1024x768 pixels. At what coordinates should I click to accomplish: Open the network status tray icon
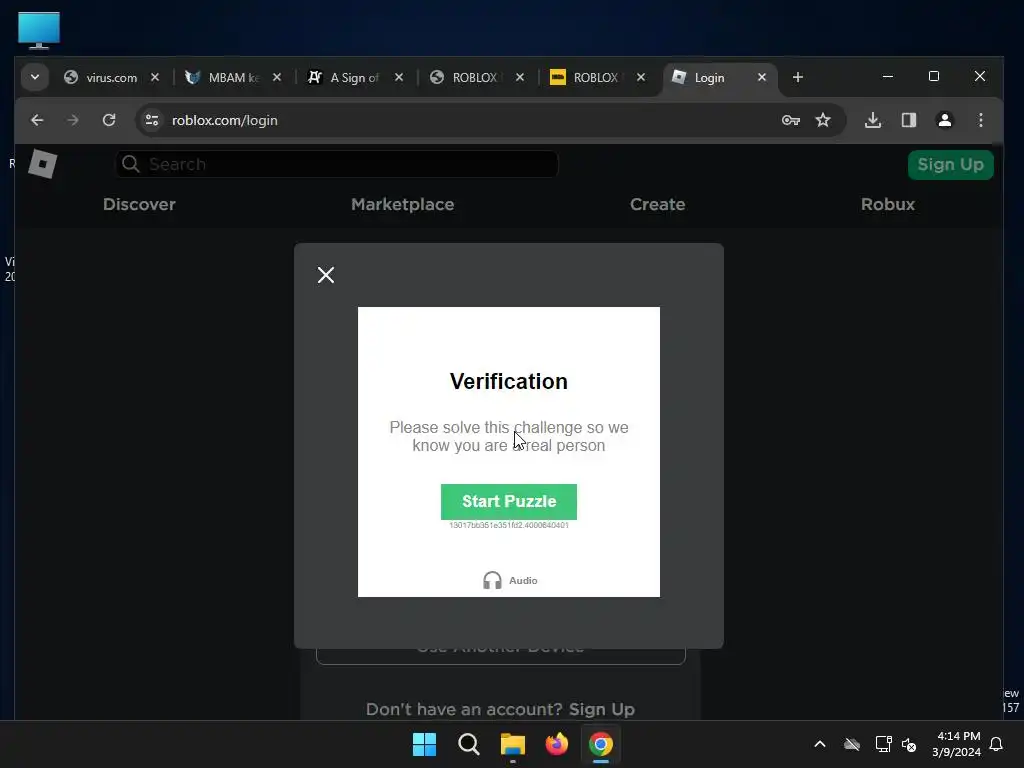point(884,744)
